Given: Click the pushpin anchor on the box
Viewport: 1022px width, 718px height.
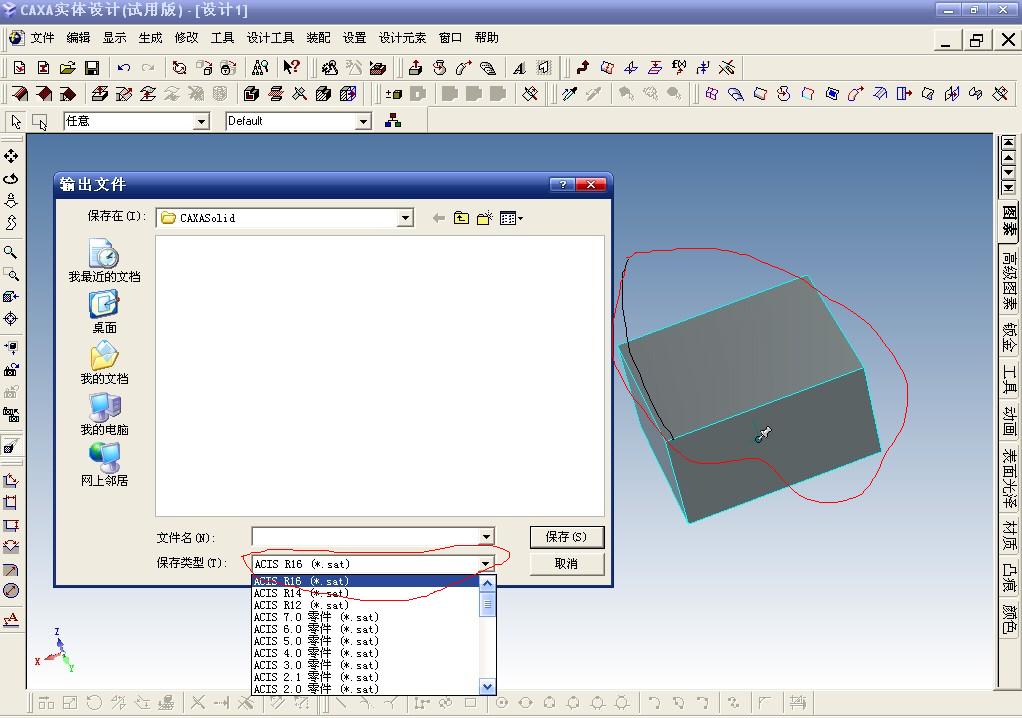Looking at the screenshot, I should [x=763, y=434].
